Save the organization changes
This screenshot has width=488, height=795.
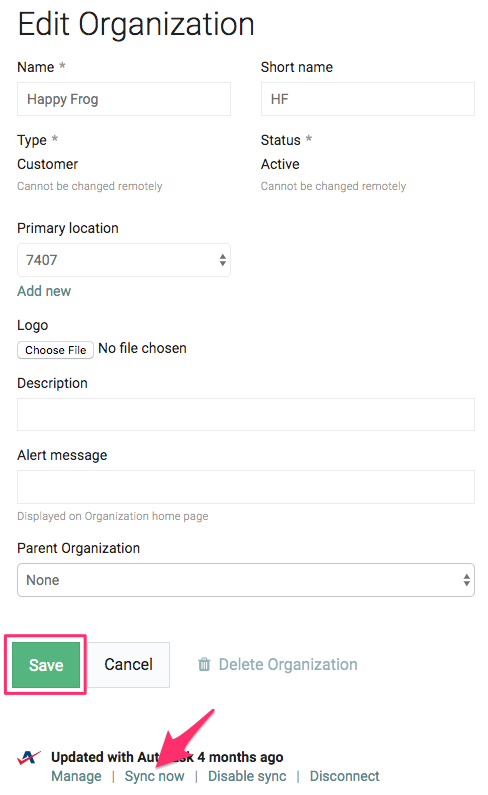(46, 665)
